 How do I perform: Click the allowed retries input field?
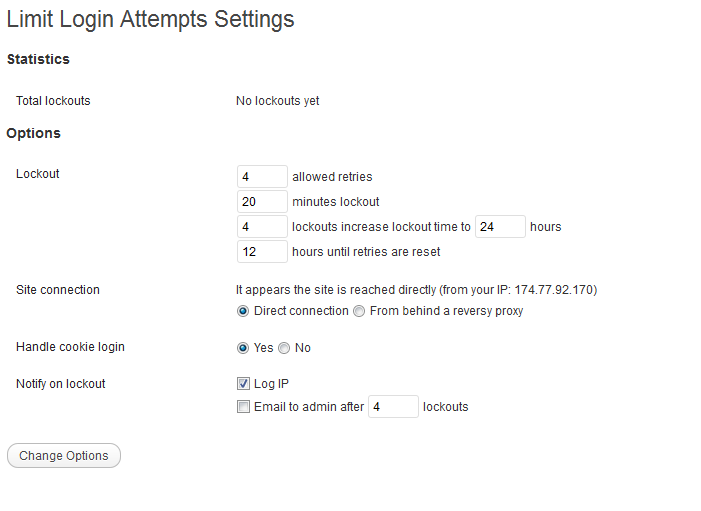click(262, 177)
